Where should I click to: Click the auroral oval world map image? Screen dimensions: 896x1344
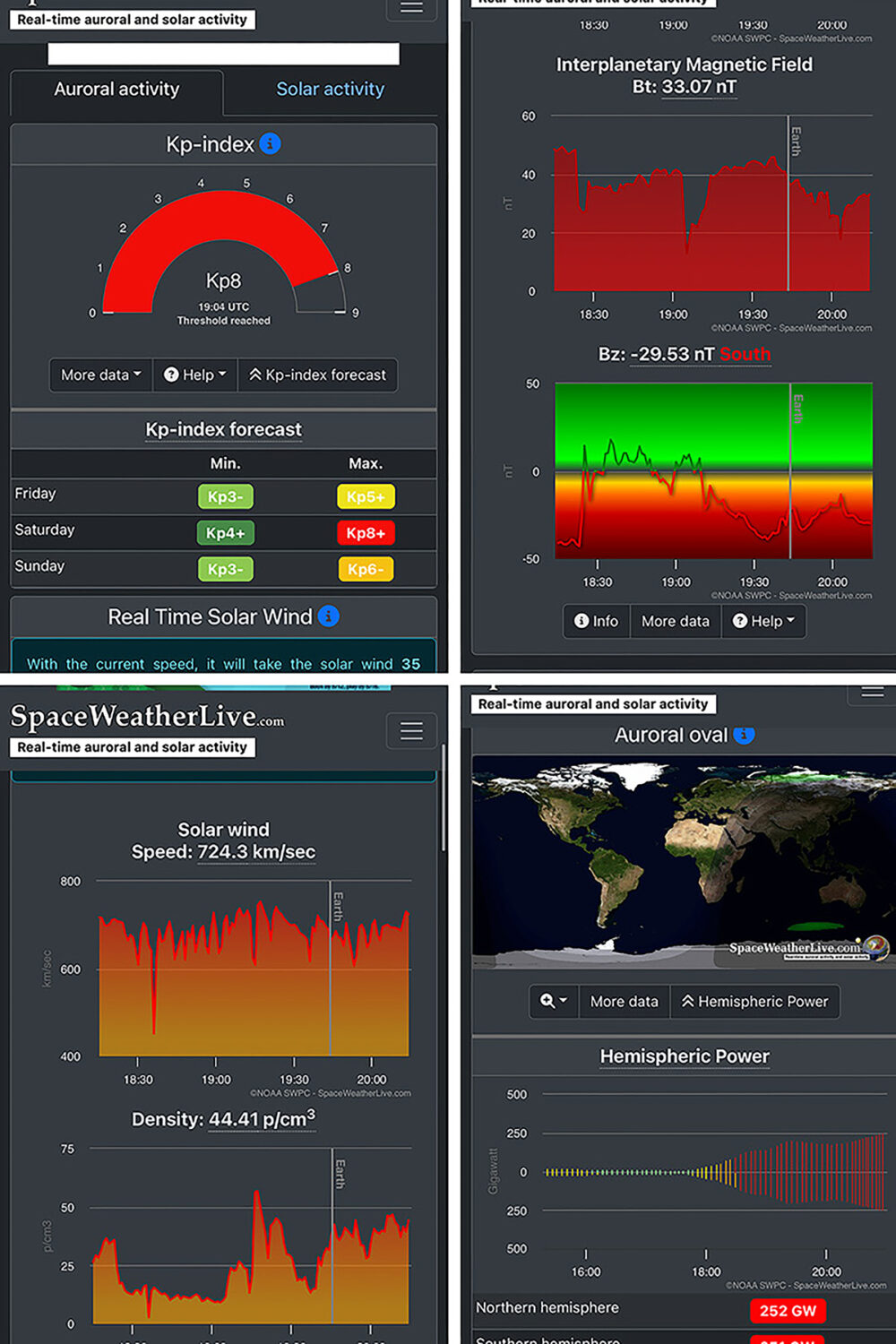681,860
